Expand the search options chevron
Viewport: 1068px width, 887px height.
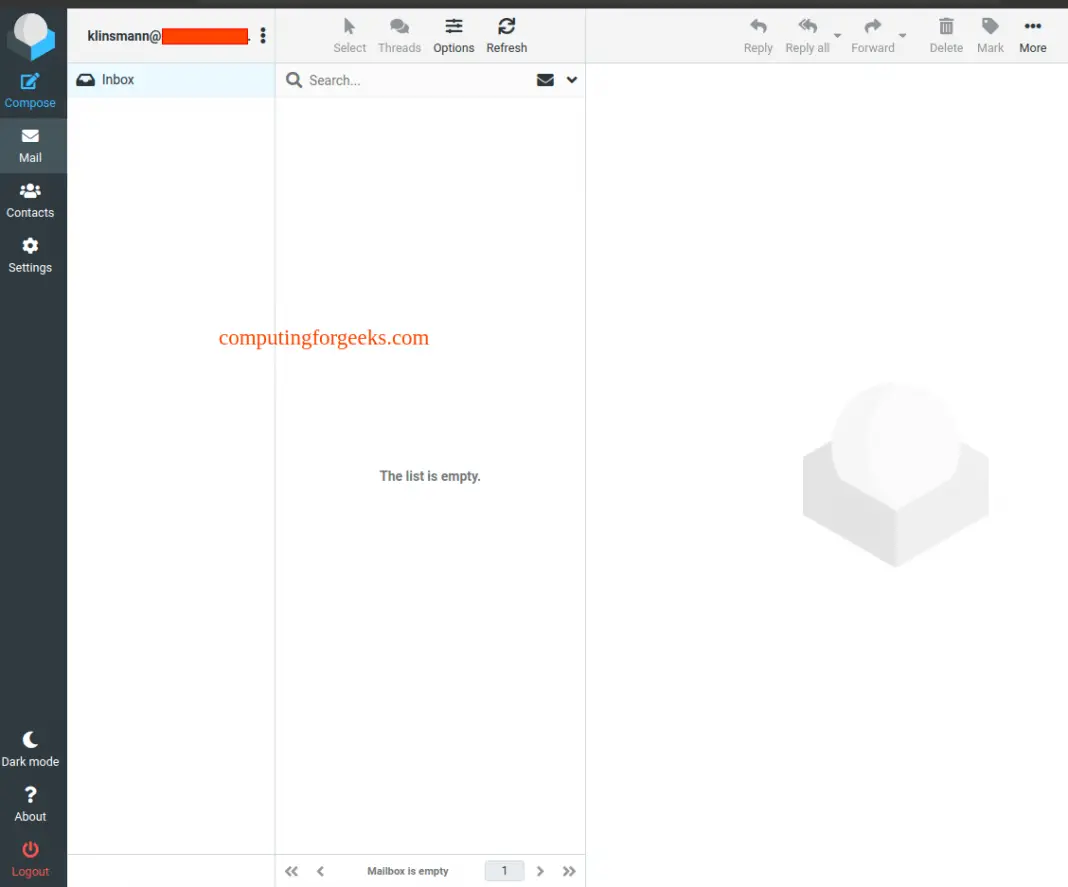[572, 80]
